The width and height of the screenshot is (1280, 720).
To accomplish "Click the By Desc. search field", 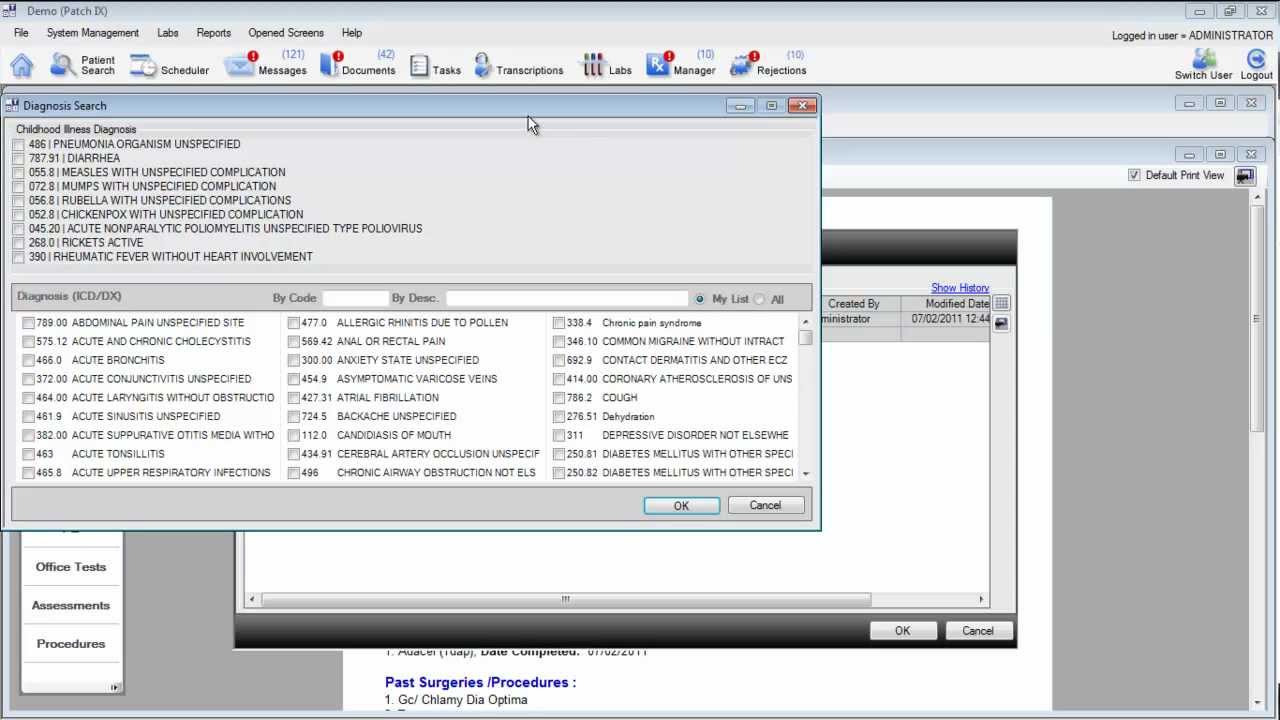I will (x=567, y=298).
